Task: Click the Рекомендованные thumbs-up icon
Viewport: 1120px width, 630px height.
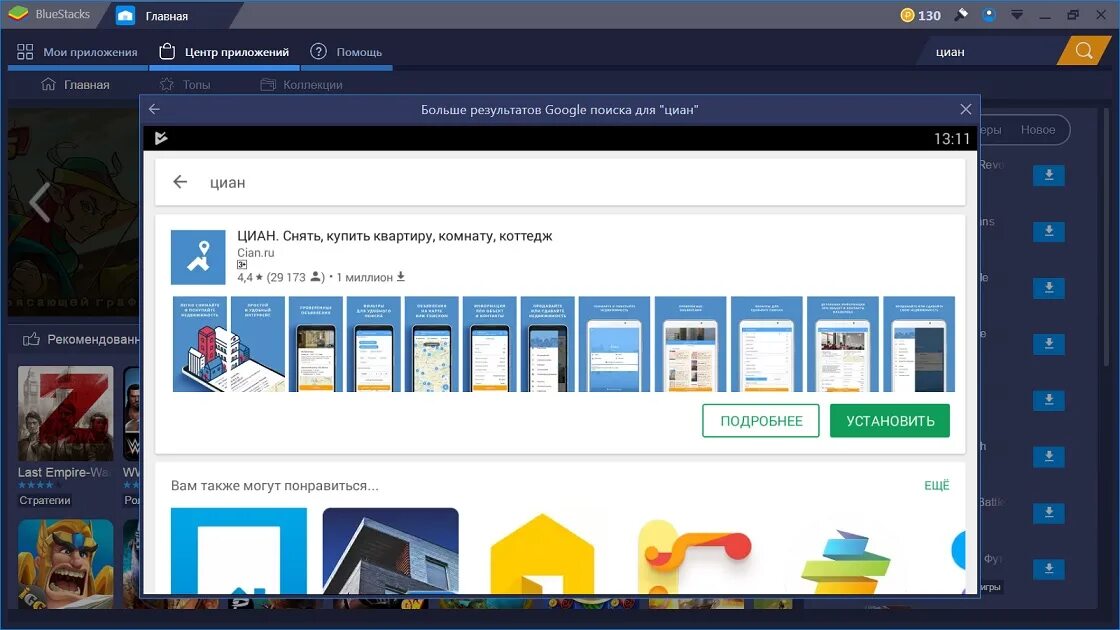Action: [x=31, y=339]
